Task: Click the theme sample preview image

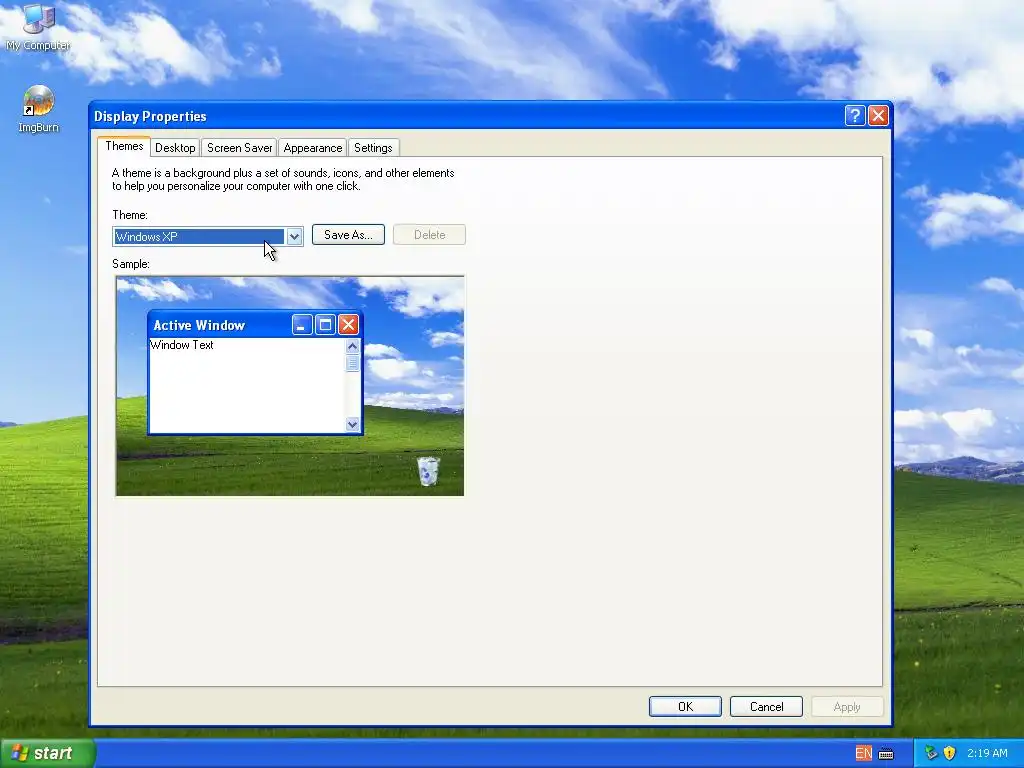Action: pos(290,386)
